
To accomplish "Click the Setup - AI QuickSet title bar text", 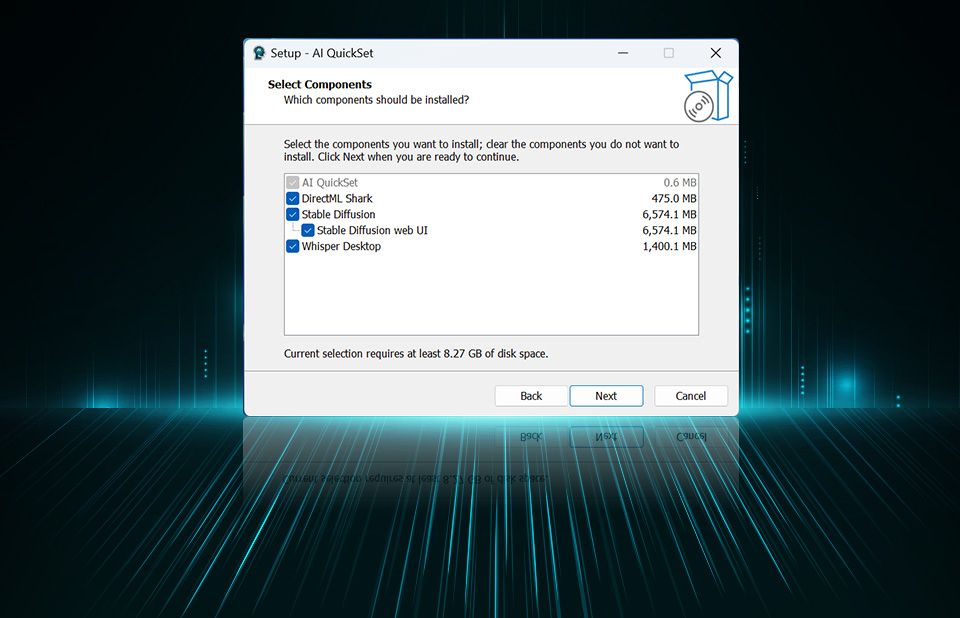I will [322, 53].
